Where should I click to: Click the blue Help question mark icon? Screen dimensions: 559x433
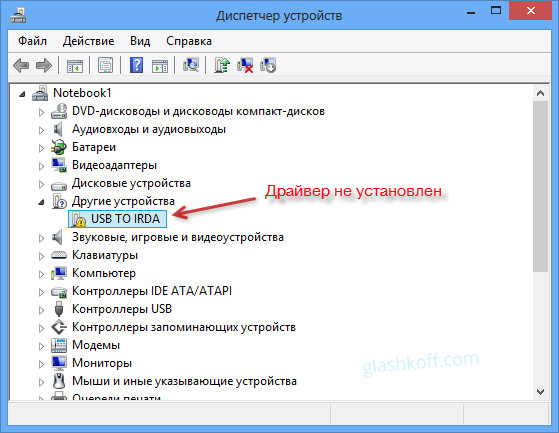[137, 66]
